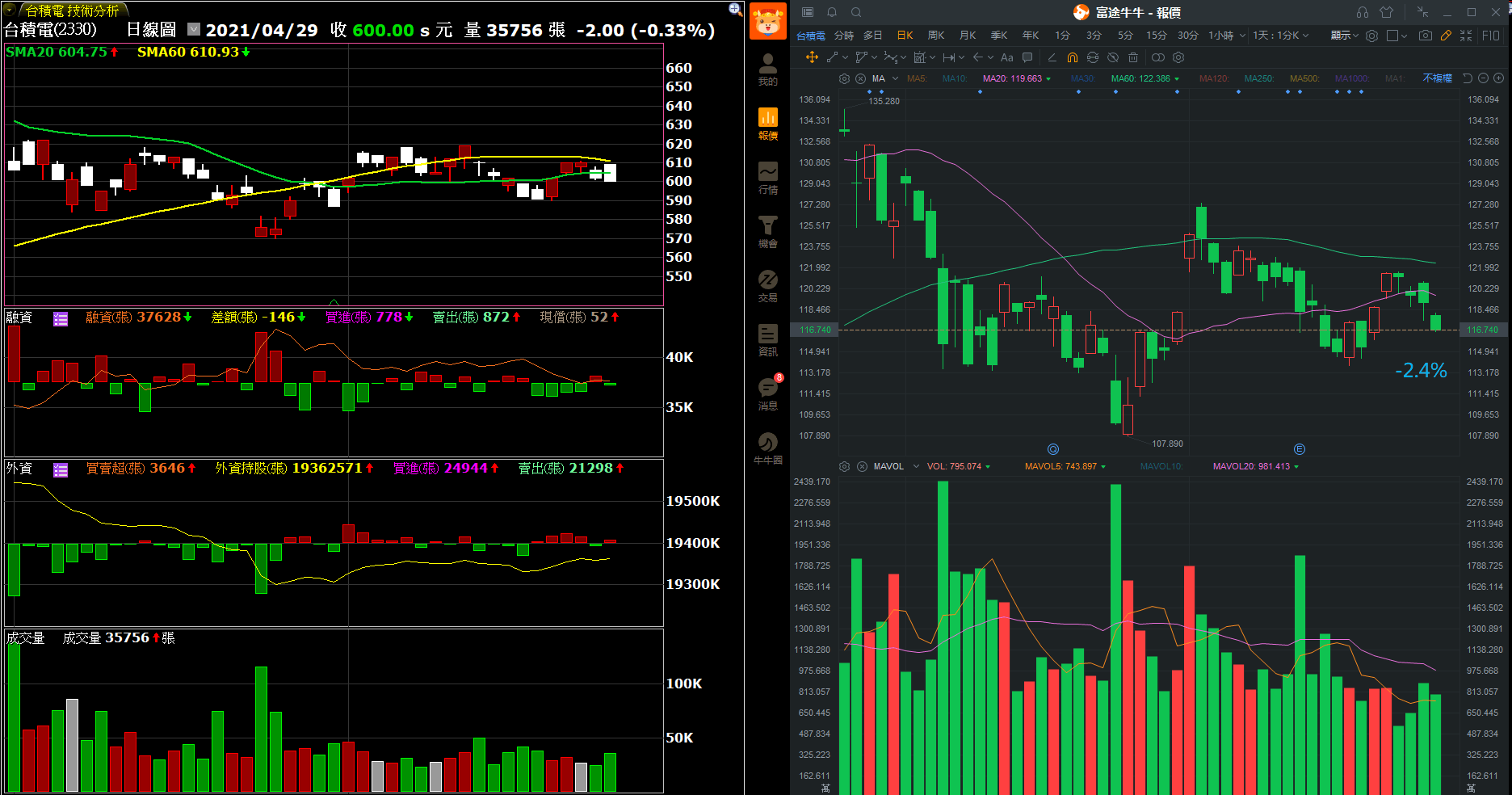Close the MA indicator with X icon
The height and width of the screenshot is (795, 1512).
tap(860, 78)
